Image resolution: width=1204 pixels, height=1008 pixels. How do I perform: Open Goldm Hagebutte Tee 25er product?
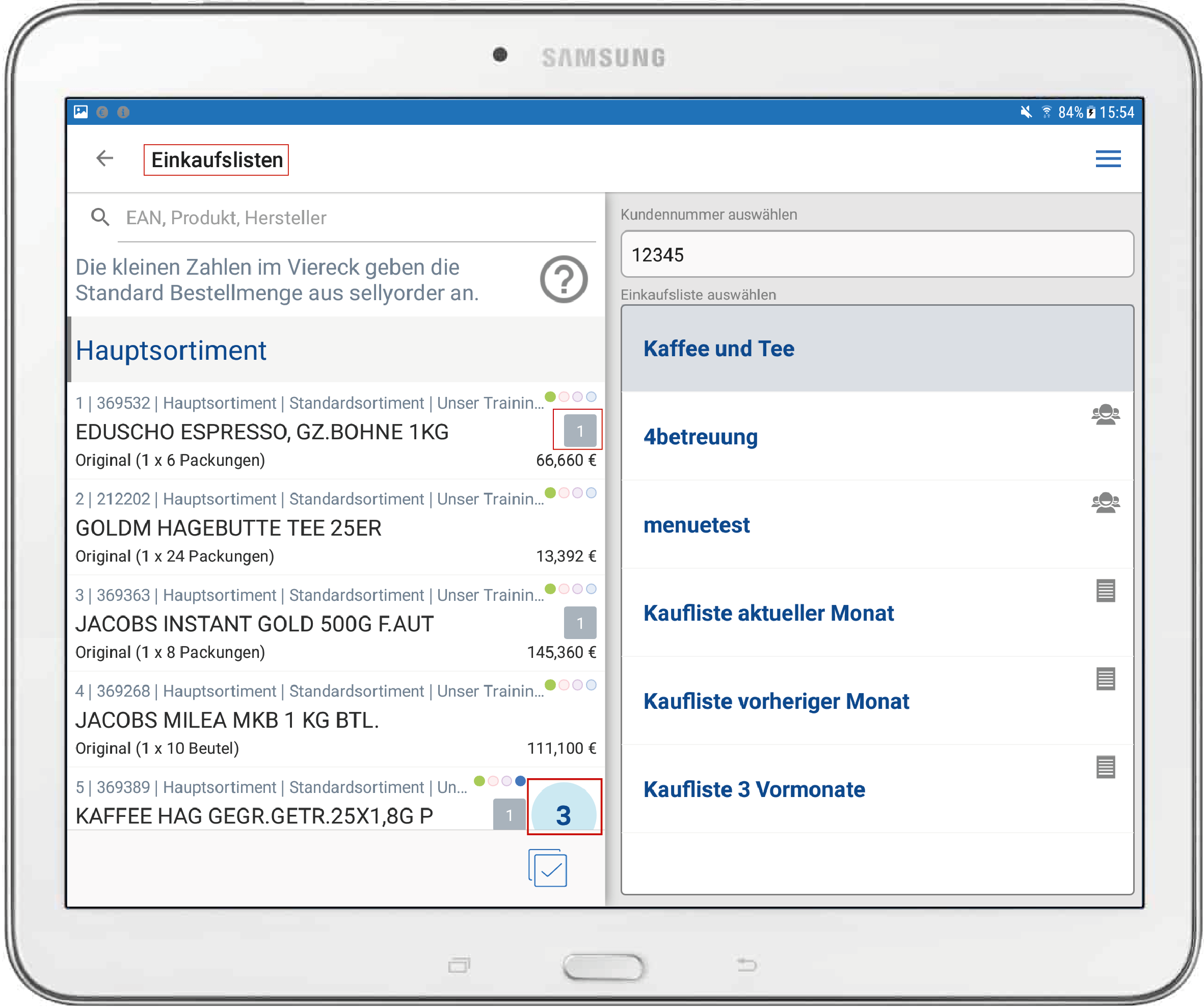(x=229, y=528)
